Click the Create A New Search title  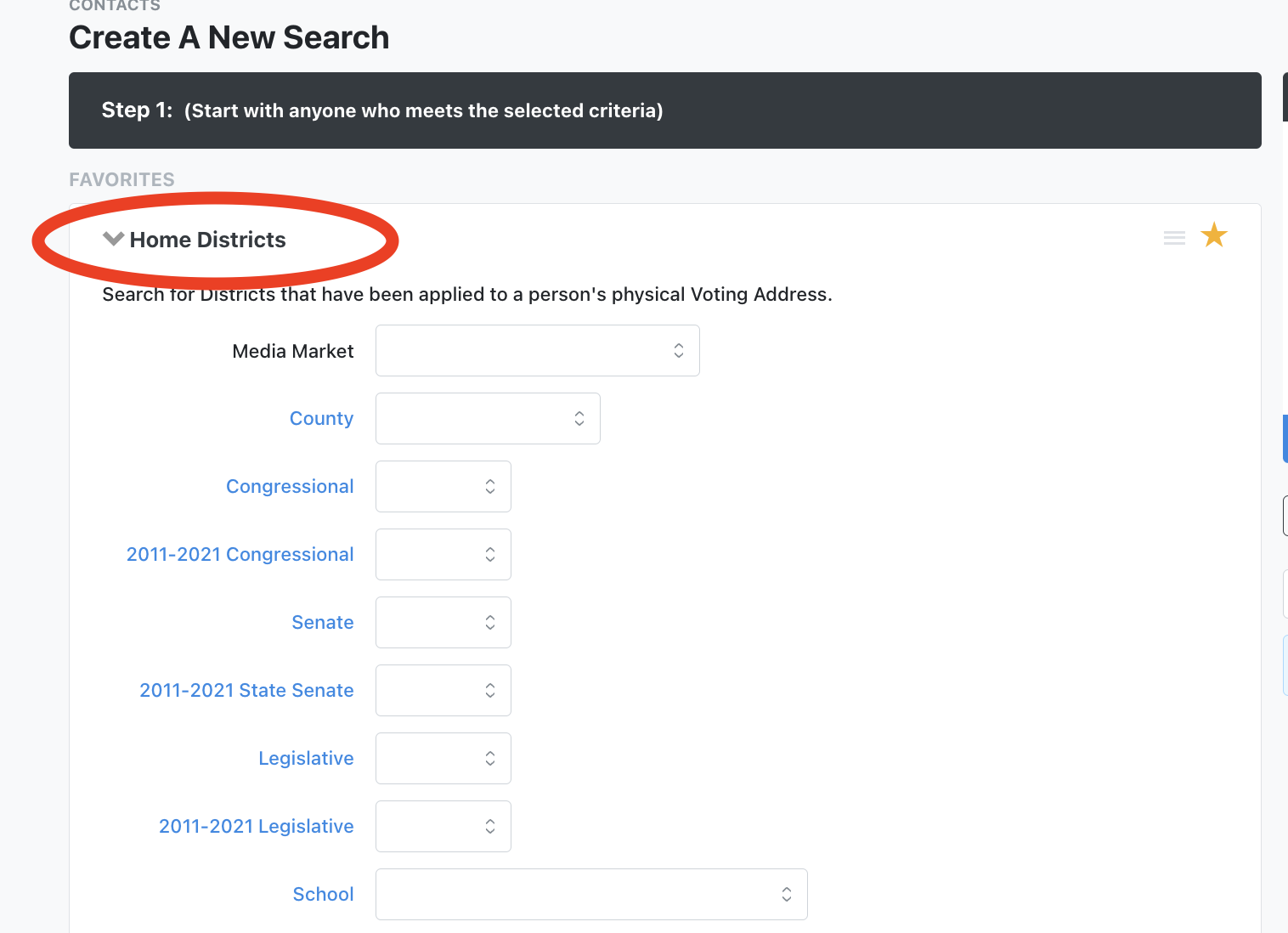(x=229, y=37)
